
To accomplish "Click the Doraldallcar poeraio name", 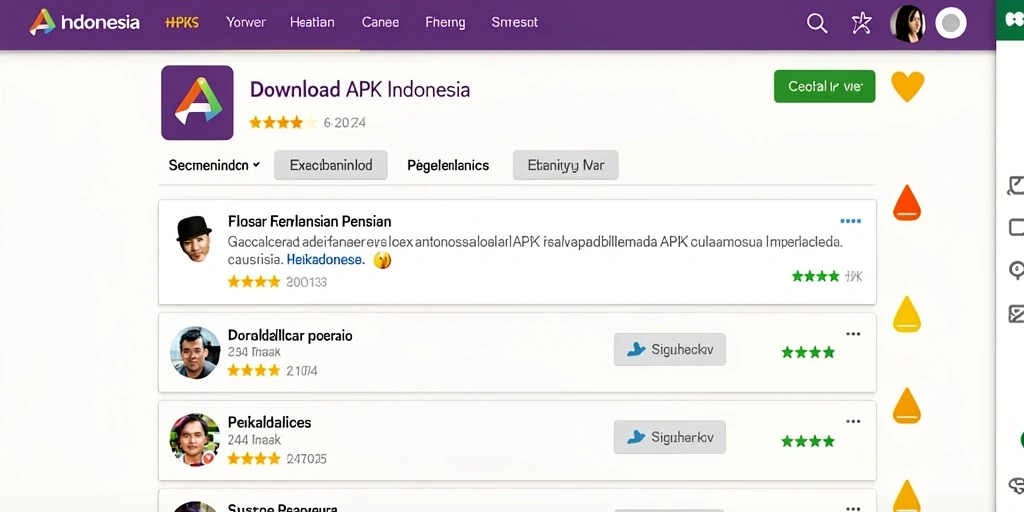I will pos(290,336).
